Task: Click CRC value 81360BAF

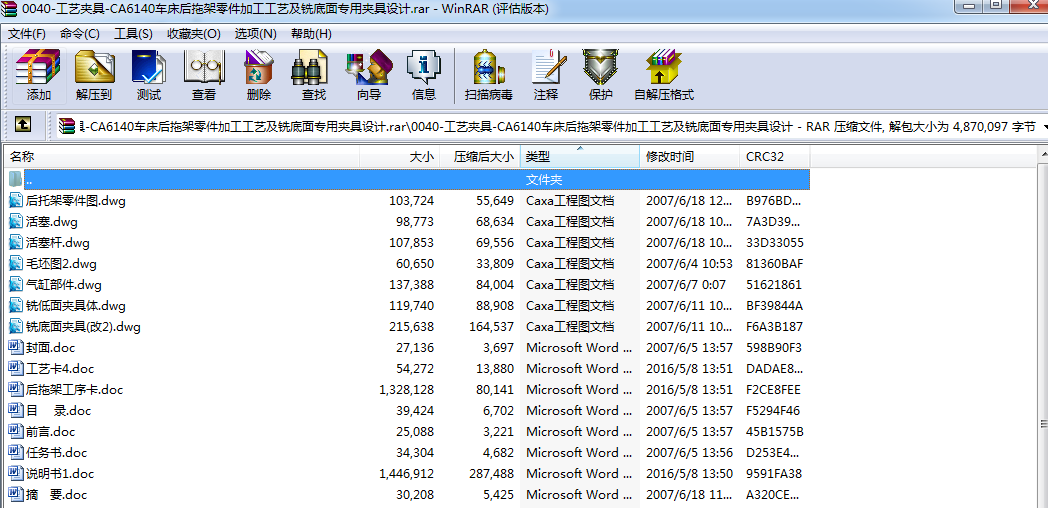Action: click(x=775, y=263)
